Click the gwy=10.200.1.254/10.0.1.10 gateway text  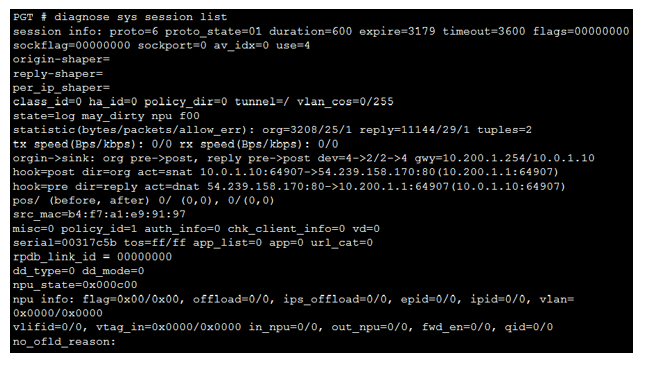504,158
